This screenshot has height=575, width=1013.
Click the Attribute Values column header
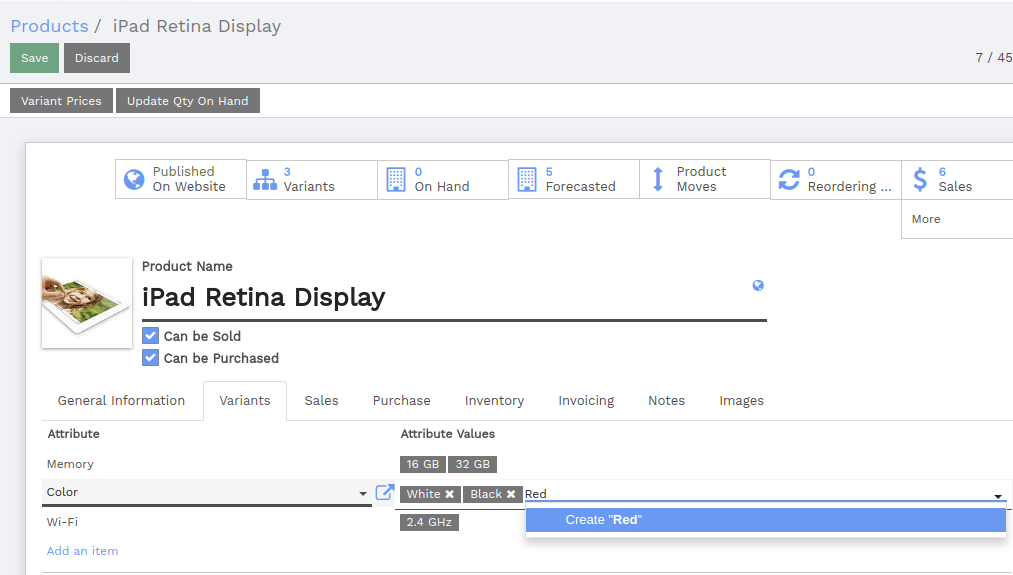pyautogui.click(x=448, y=434)
